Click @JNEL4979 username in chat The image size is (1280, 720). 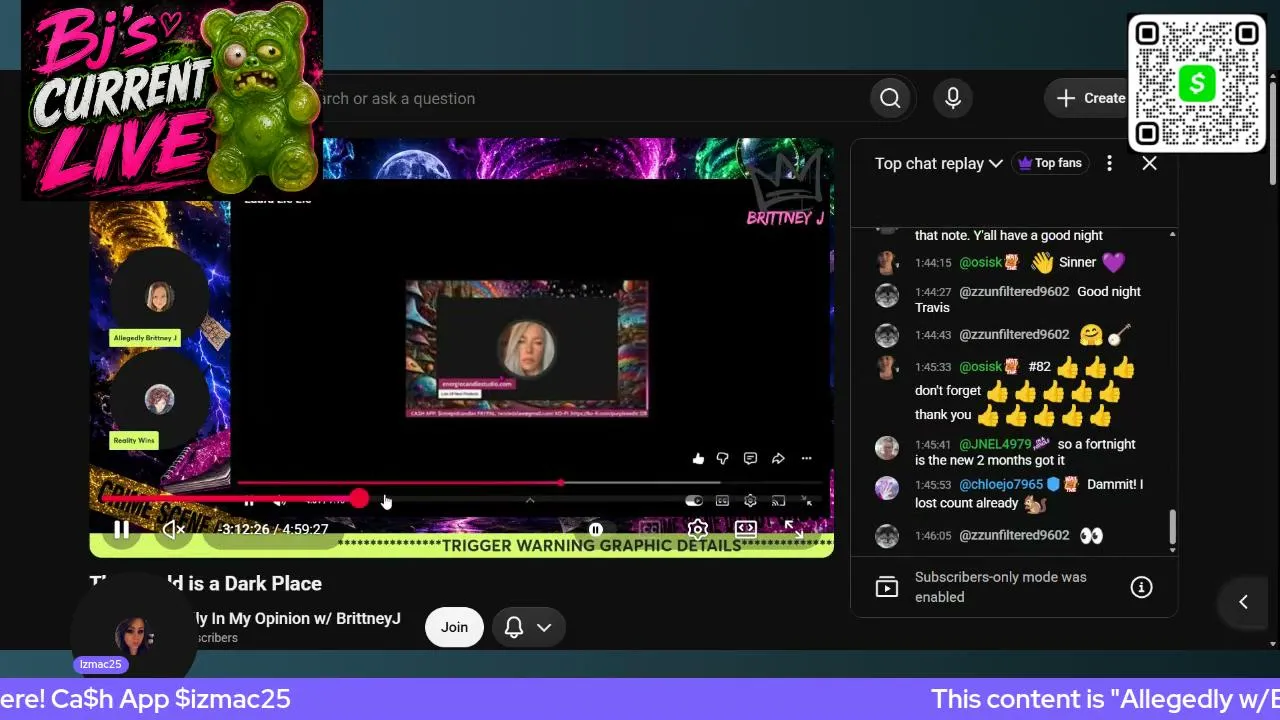click(x=995, y=444)
